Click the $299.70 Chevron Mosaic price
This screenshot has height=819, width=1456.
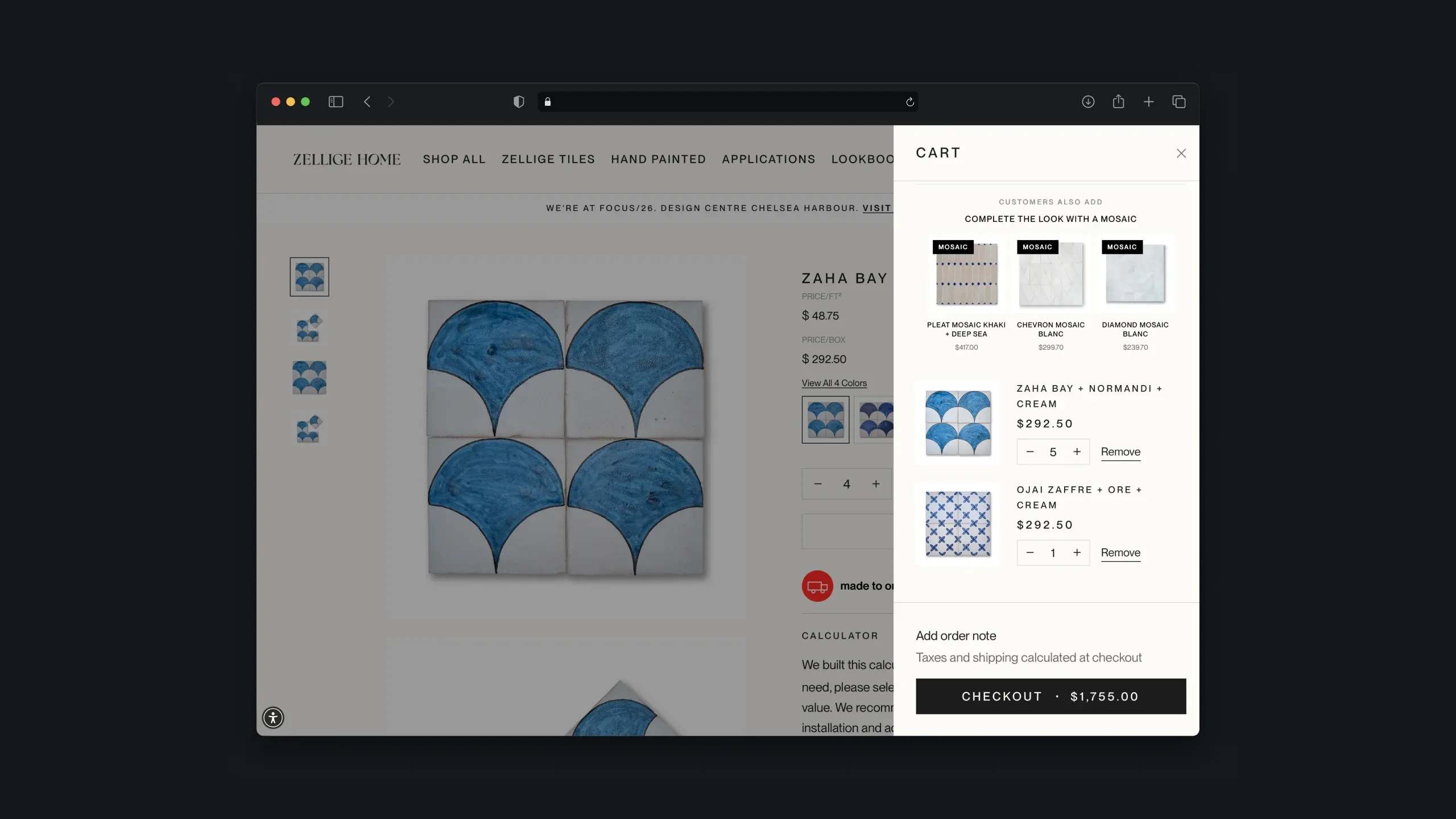coord(1050,348)
